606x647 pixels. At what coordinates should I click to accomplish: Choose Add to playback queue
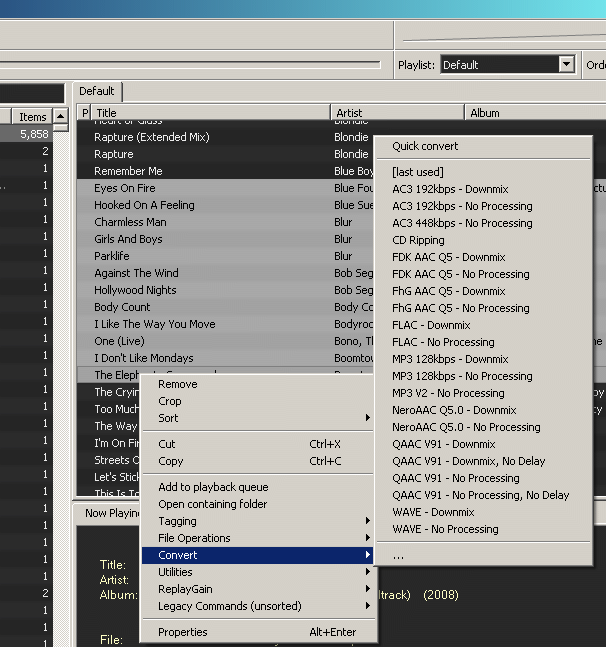pyautogui.click(x=213, y=487)
